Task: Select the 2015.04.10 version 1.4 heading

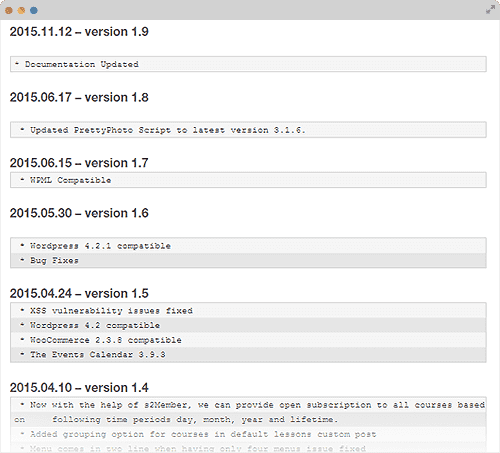Action: (79, 388)
